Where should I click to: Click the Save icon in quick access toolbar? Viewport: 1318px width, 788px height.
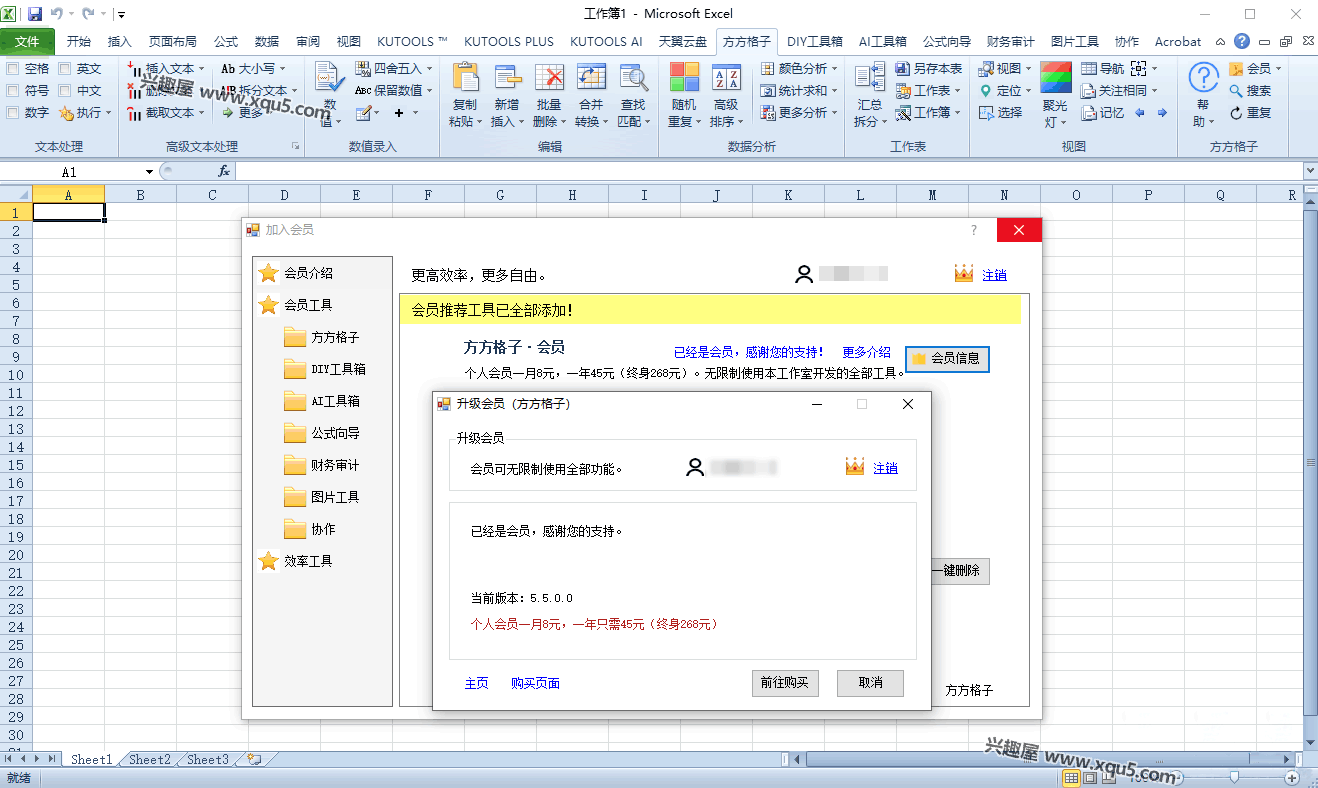coord(35,14)
